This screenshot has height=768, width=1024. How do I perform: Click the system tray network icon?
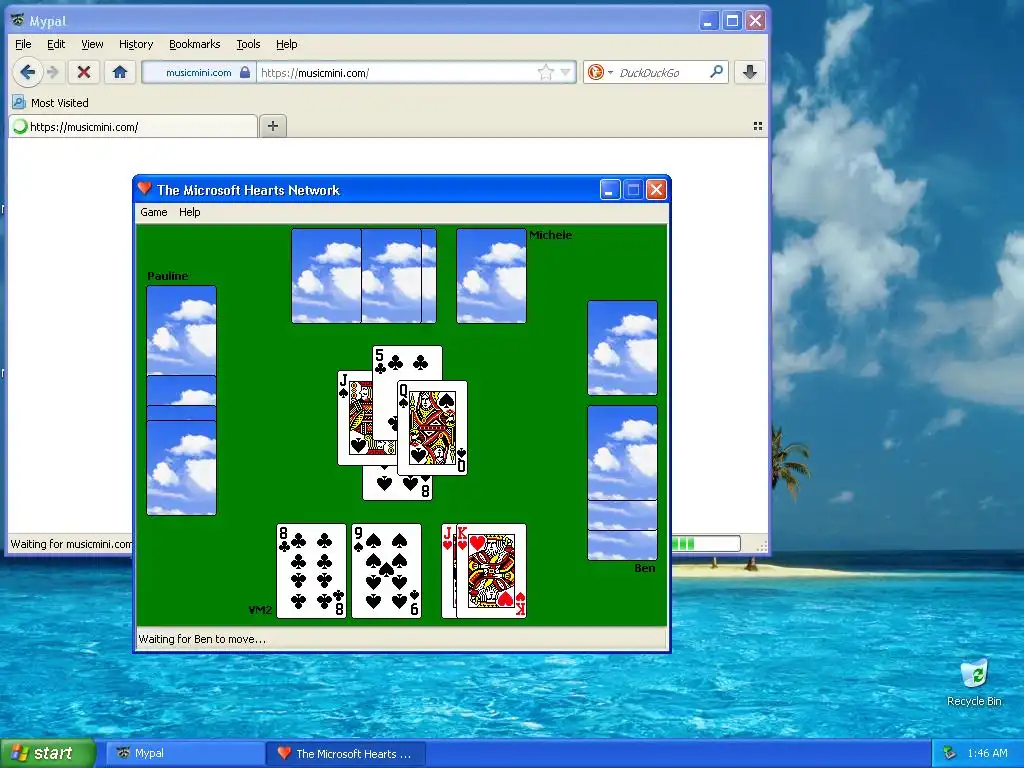click(x=950, y=754)
